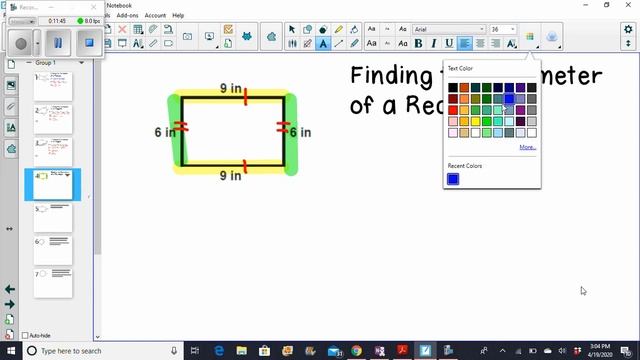Expand the Group 1 dropdown arrow
This screenshot has width=640, height=360.
pyautogui.click(x=81, y=63)
